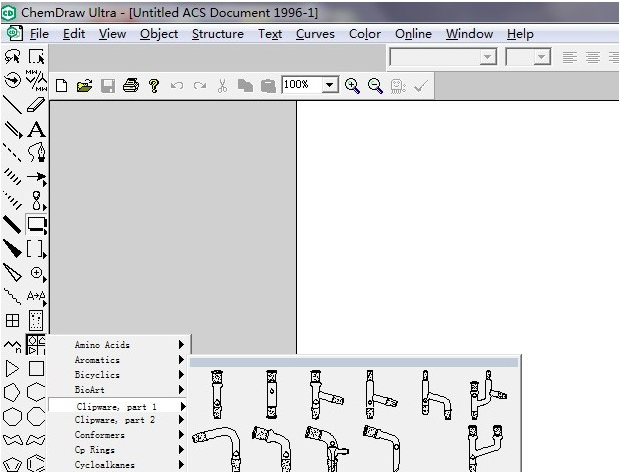Create a new document

pyautogui.click(x=62, y=85)
